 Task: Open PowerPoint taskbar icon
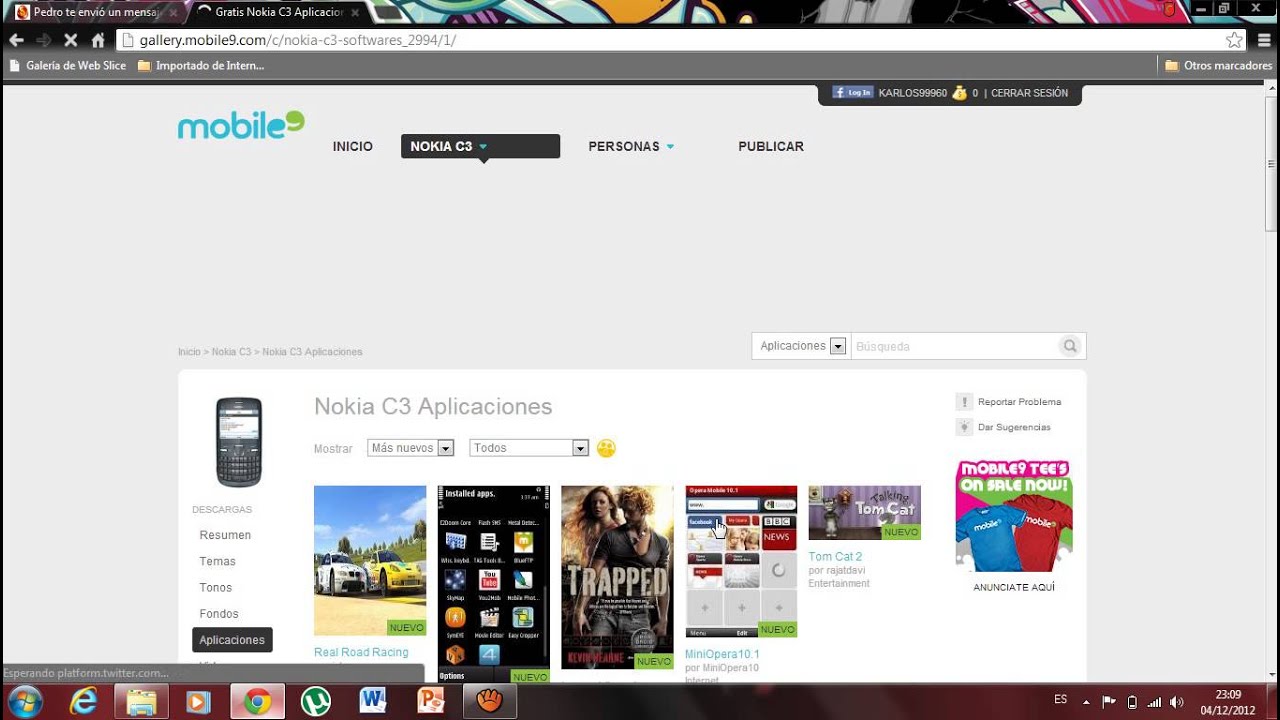(432, 702)
